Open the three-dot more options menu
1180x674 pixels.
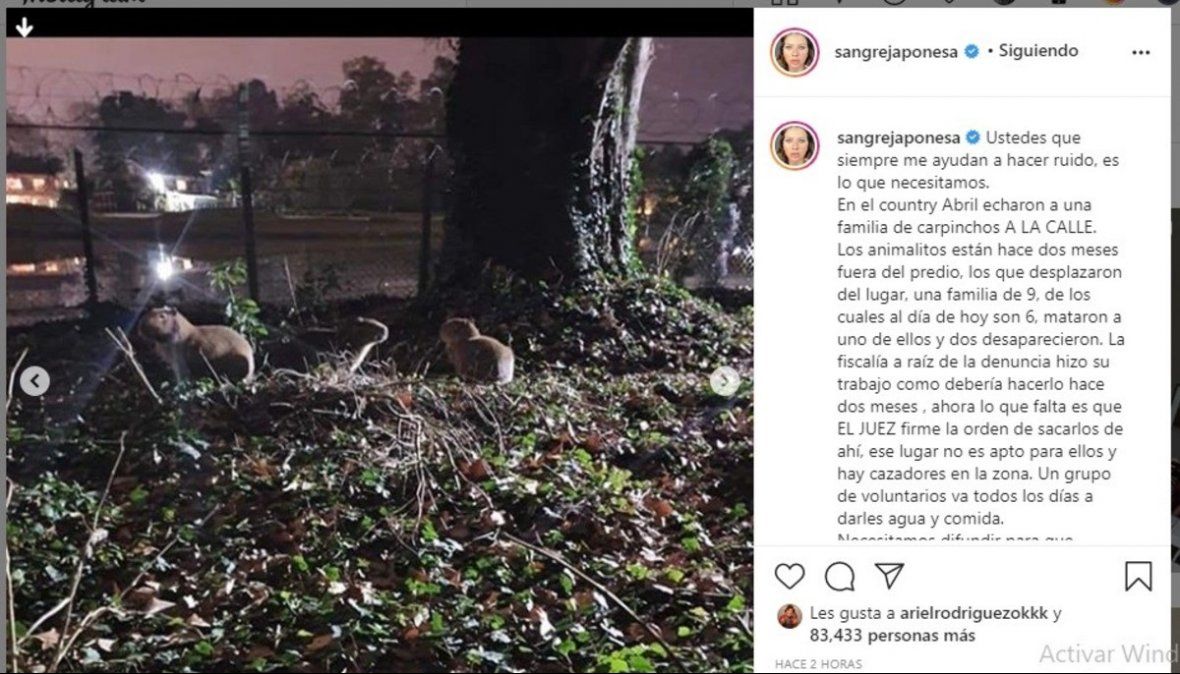tap(1141, 52)
